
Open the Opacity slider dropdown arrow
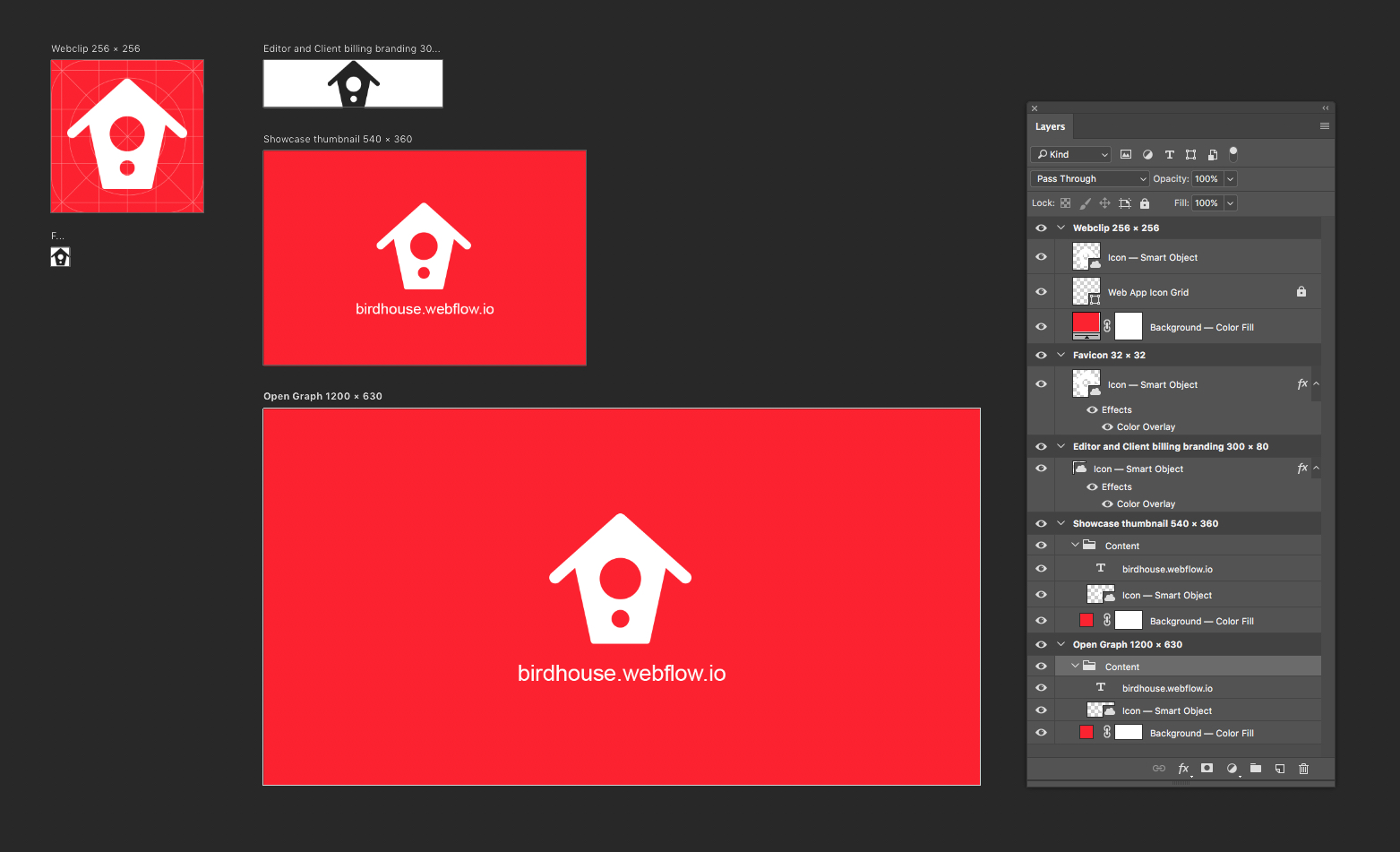click(1231, 179)
